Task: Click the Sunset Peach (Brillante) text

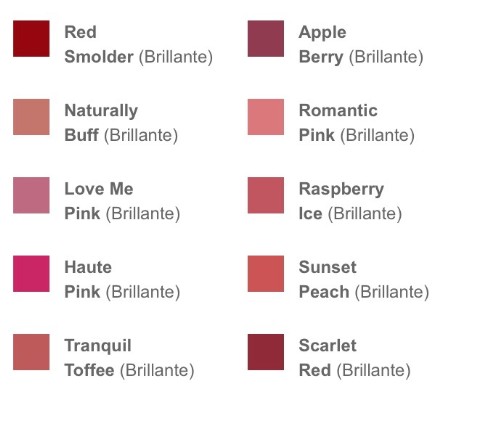Action: coord(364,280)
